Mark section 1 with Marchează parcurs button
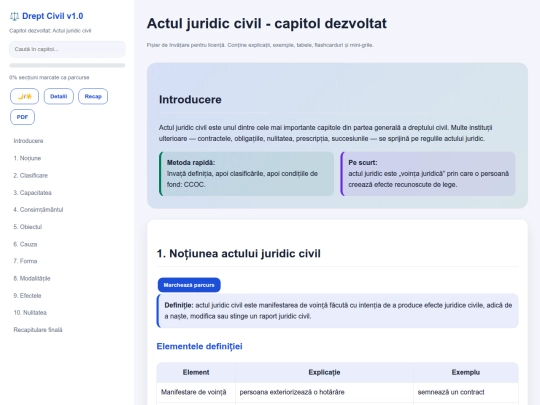The height and width of the screenshot is (405, 540). (x=189, y=285)
